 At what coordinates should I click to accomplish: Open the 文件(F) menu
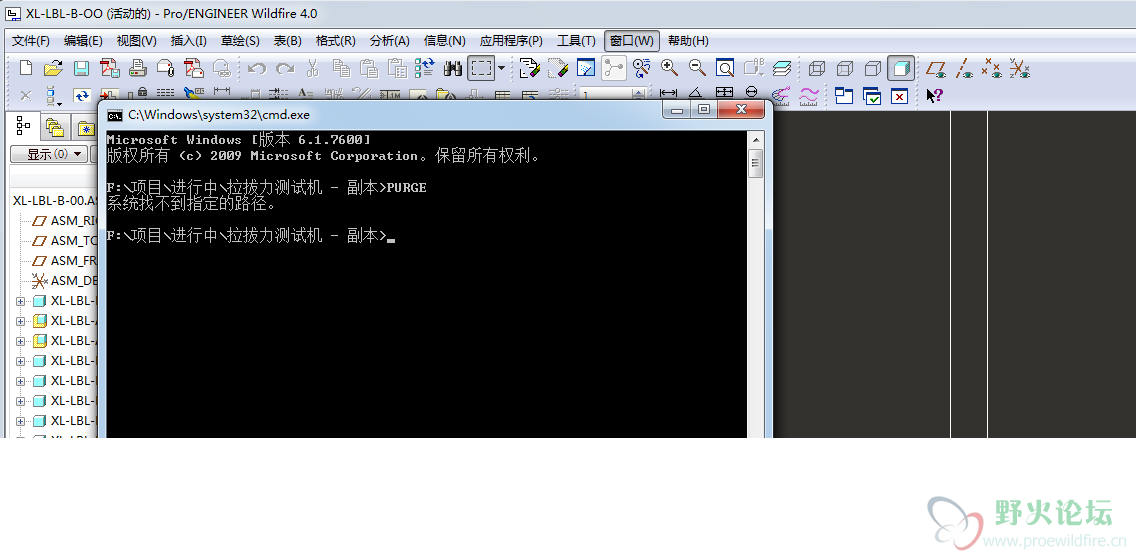click(31, 41)
